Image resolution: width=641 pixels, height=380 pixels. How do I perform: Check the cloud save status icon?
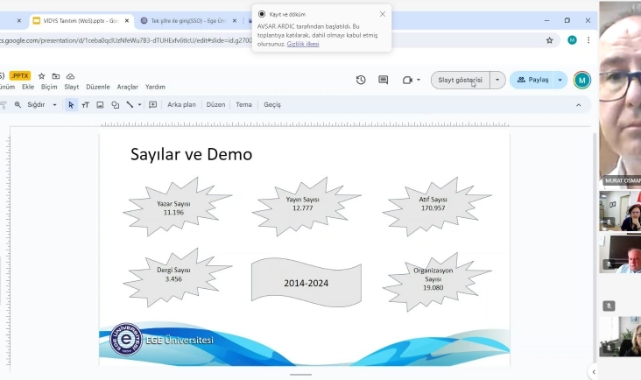70,76
